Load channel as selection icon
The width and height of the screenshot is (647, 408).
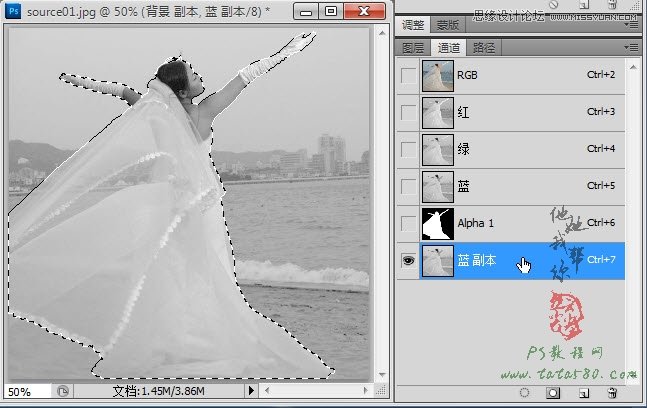coord(524,393)
